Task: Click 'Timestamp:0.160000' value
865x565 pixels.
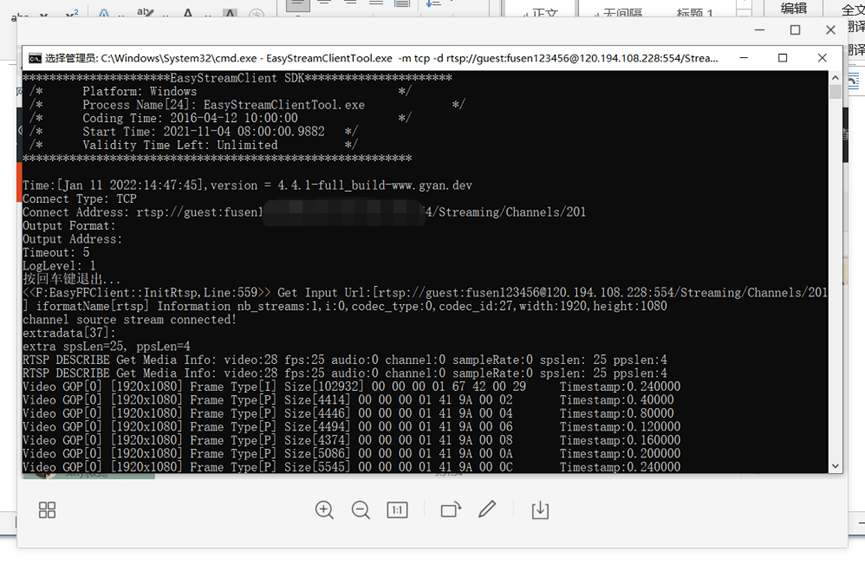Action: click(x=620, y=440)
